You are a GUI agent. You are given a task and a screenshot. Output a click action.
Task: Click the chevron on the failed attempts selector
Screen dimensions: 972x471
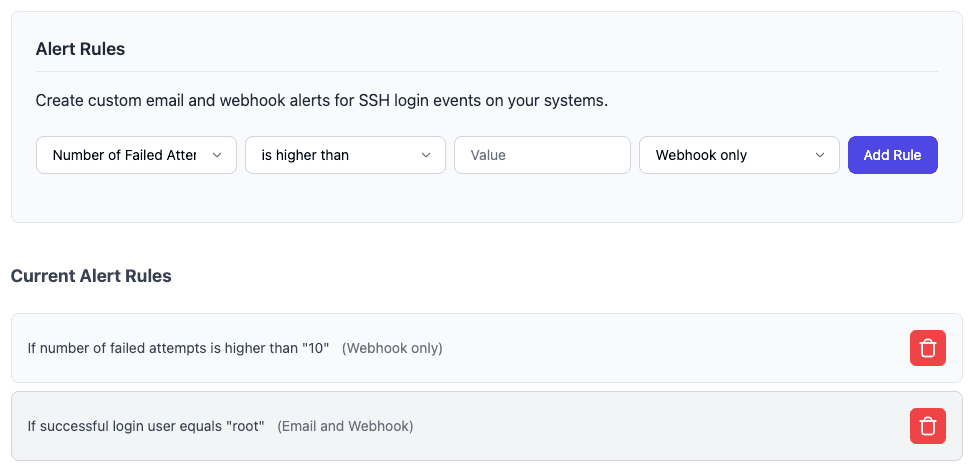[217, 155]
